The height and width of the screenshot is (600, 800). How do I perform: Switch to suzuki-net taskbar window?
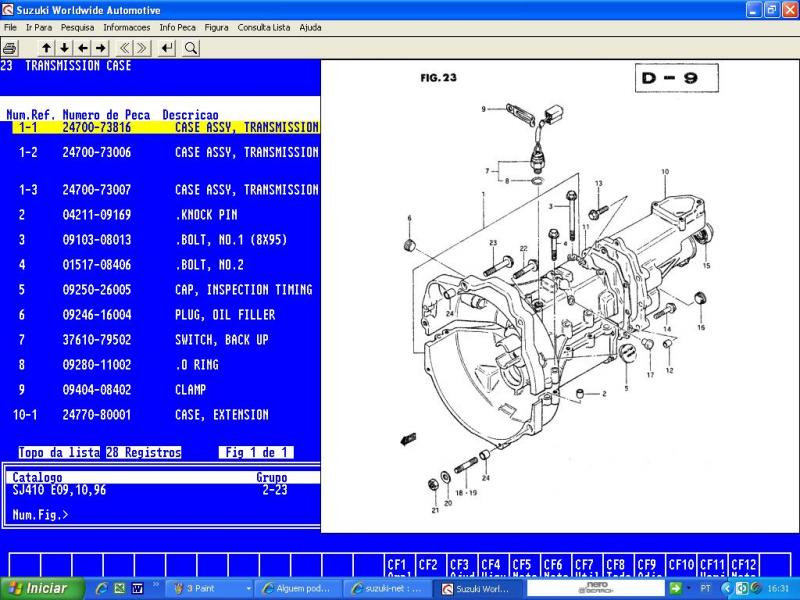coord(387,589)
